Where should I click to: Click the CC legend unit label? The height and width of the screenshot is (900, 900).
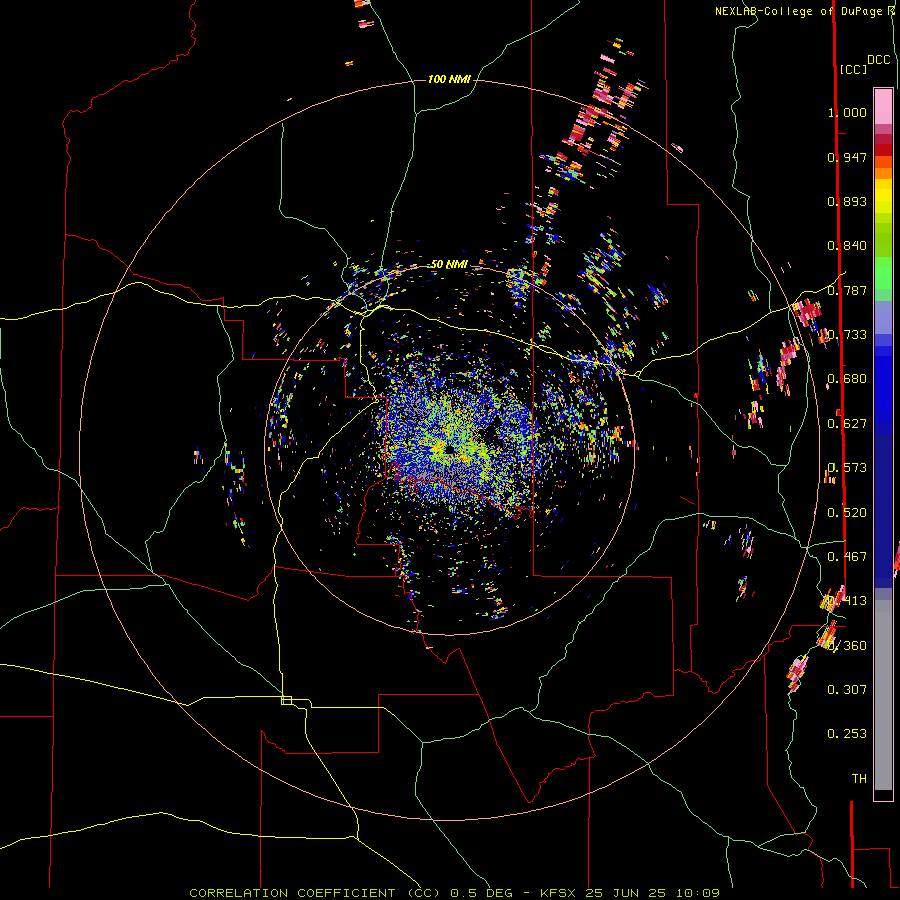point(853,69)
